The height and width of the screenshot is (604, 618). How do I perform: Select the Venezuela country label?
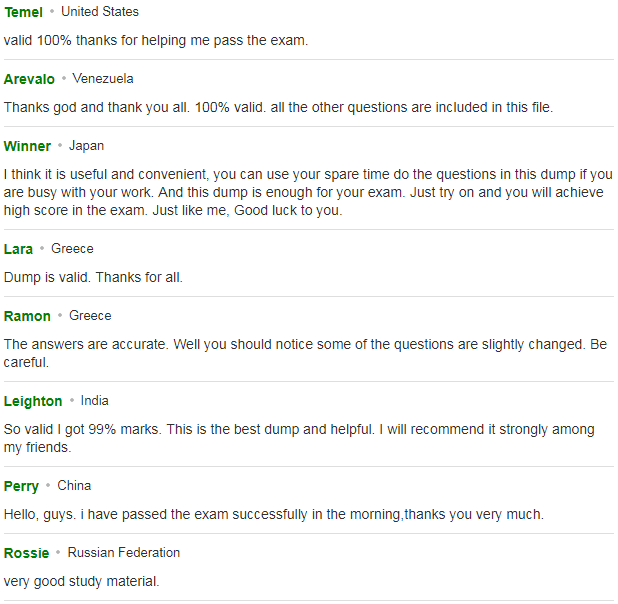point(103,79)
